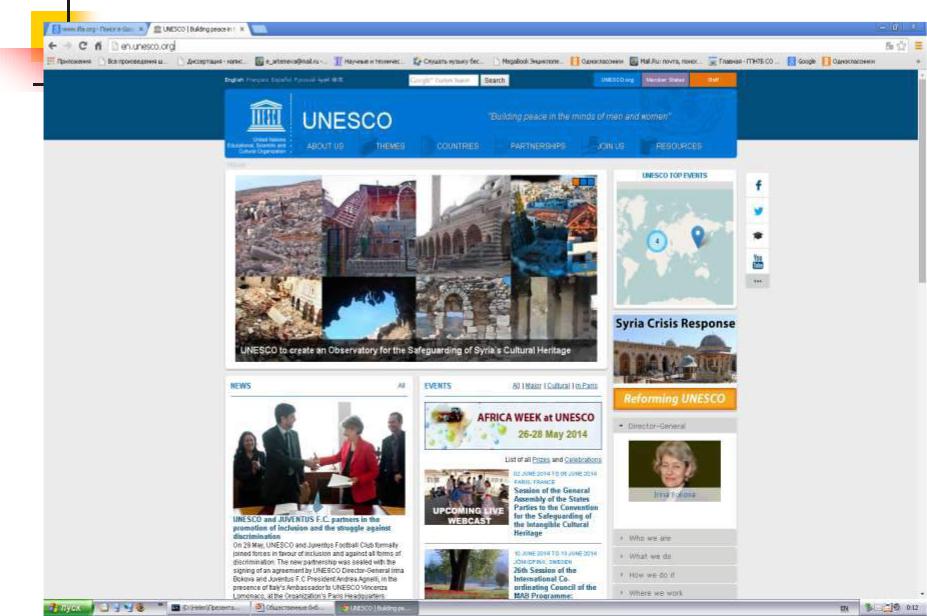The width and height of the screenshot is (927, 616).
Task: Open the Director-General portrait photo
Action: tap(675, 471)
